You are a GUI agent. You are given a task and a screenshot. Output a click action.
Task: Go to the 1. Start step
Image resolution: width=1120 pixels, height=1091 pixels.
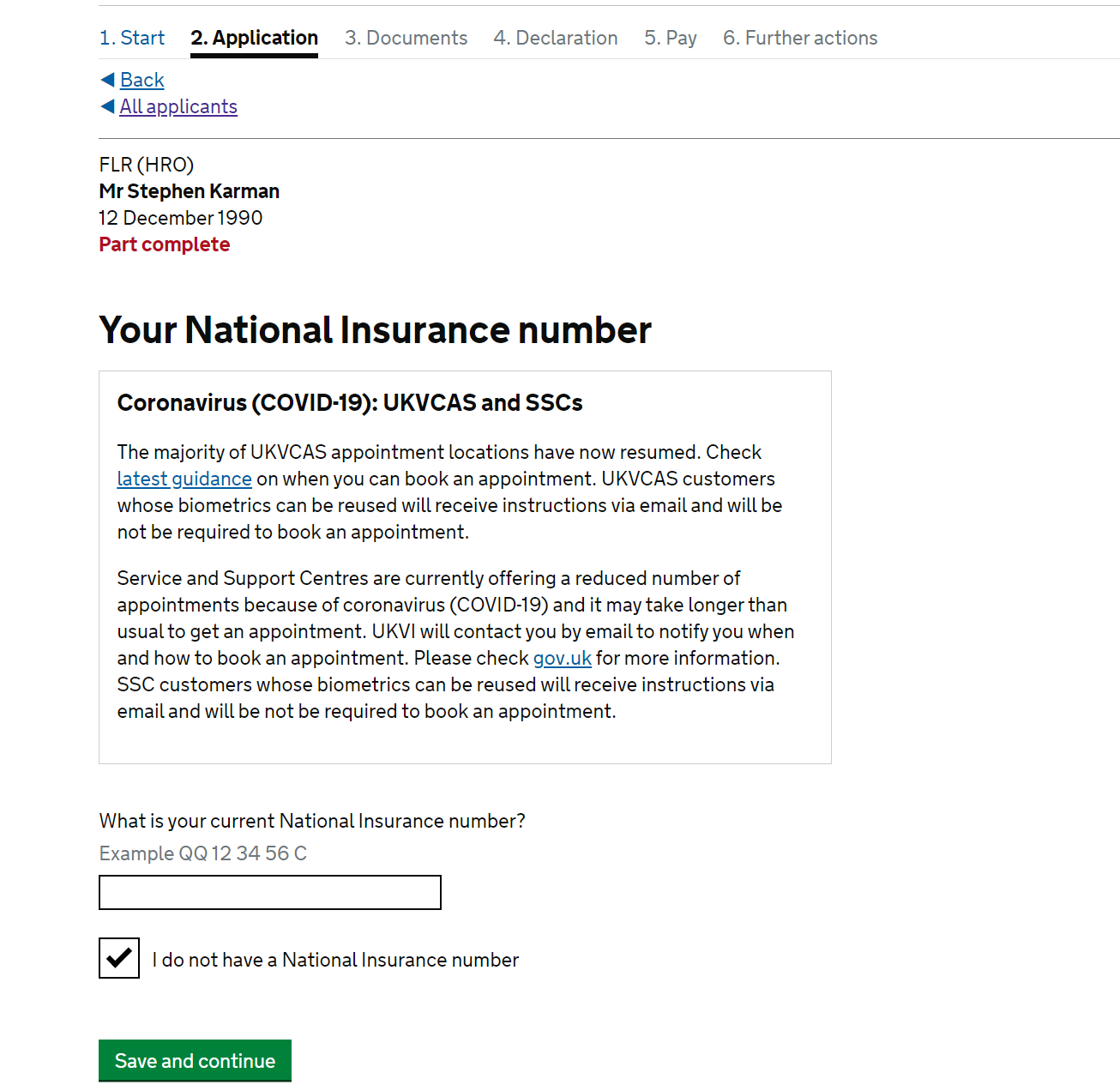(132, 38)
